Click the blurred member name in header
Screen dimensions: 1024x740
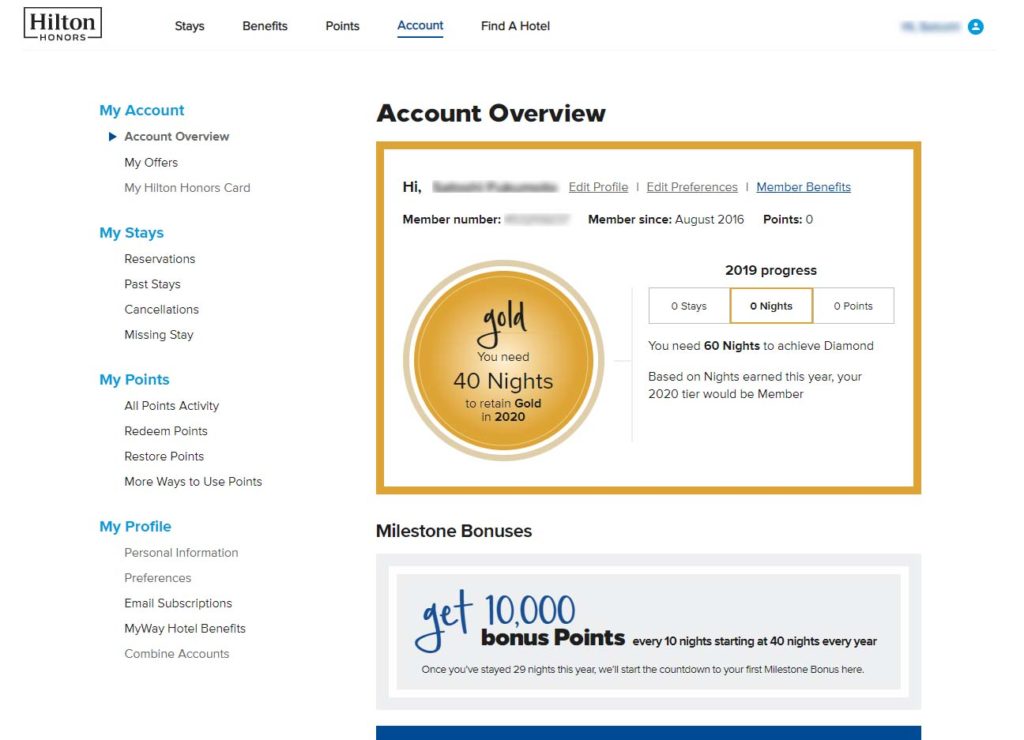point(931,27)
